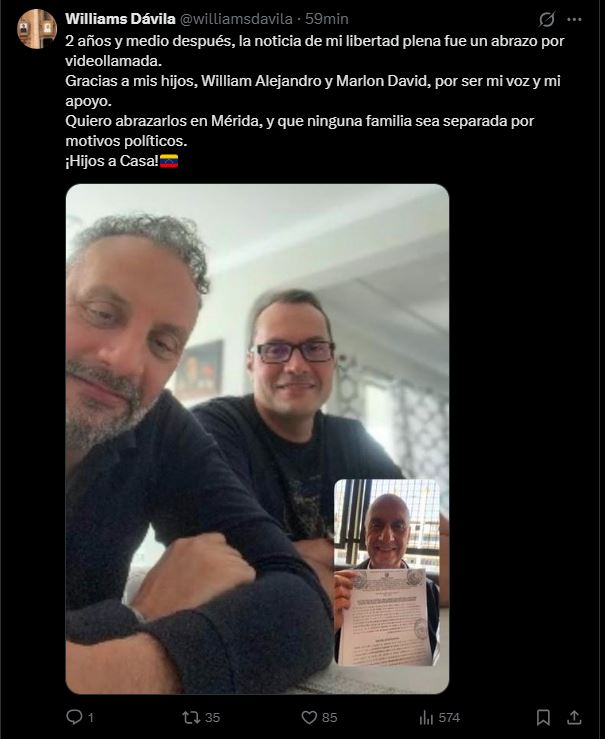Click the Grok explain icon
605x739 pixels.
coord(547,19)
